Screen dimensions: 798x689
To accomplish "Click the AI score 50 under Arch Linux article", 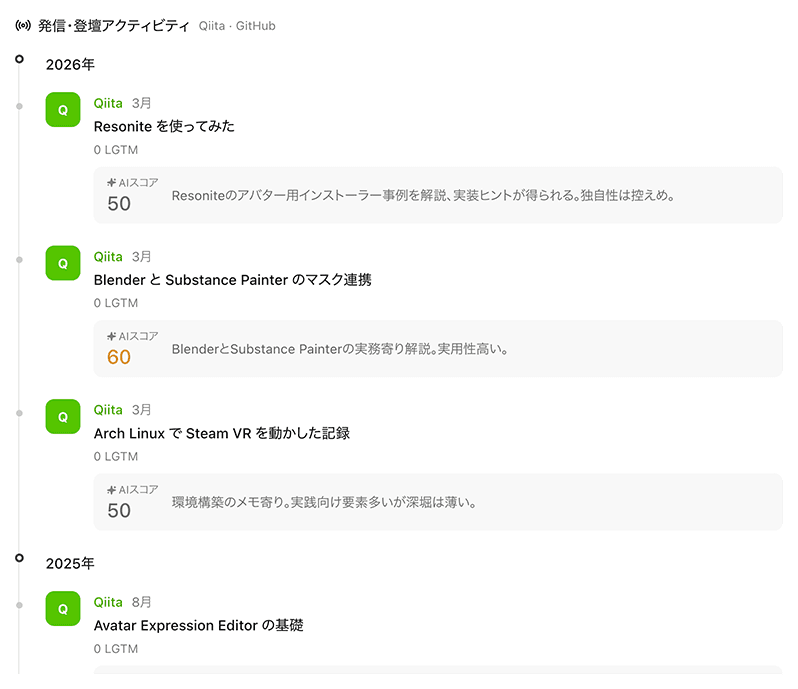I will [x=119, y=511].
